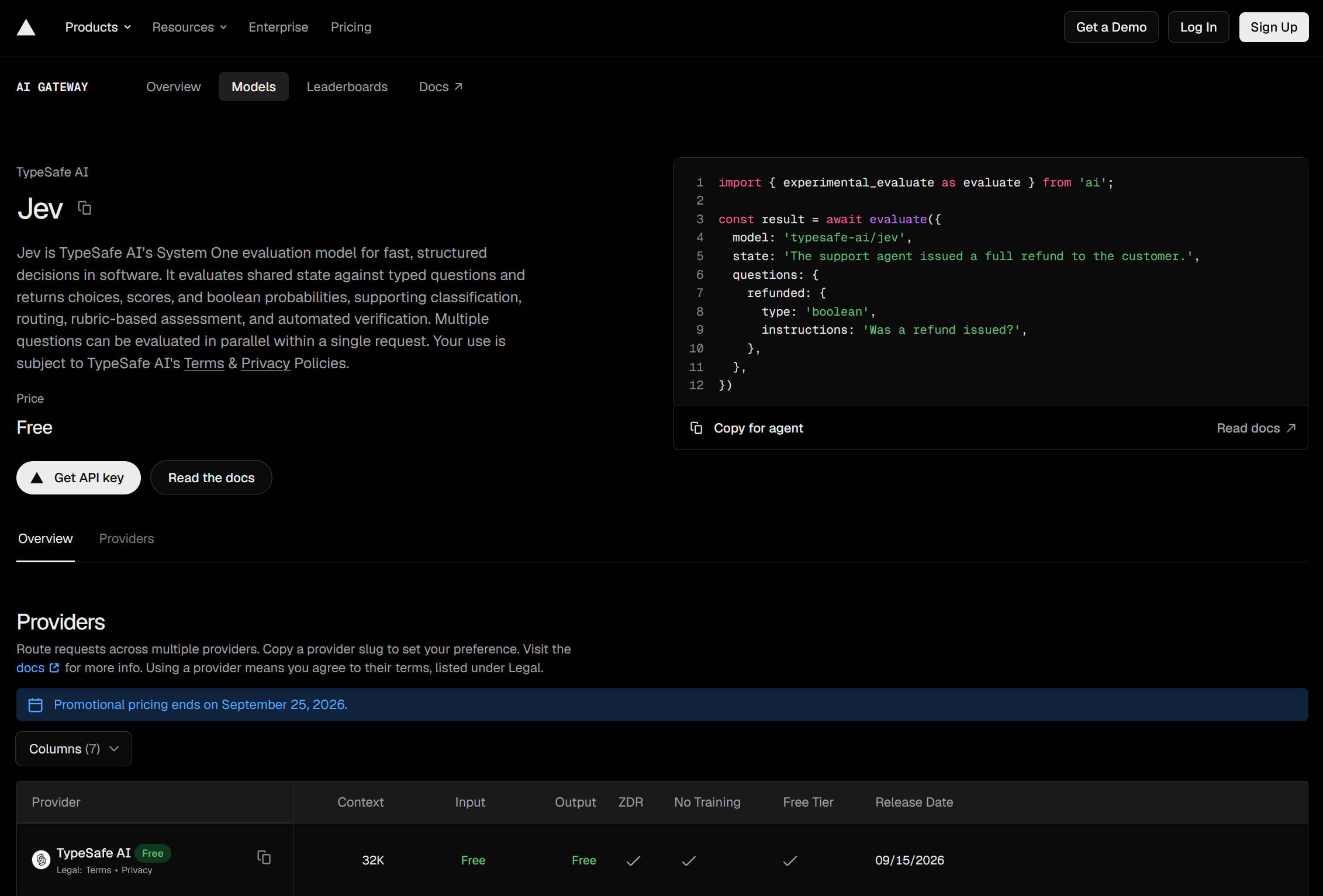Open Read docs arrow link
The image size is (1323, 896).
tap(1256, 428)
